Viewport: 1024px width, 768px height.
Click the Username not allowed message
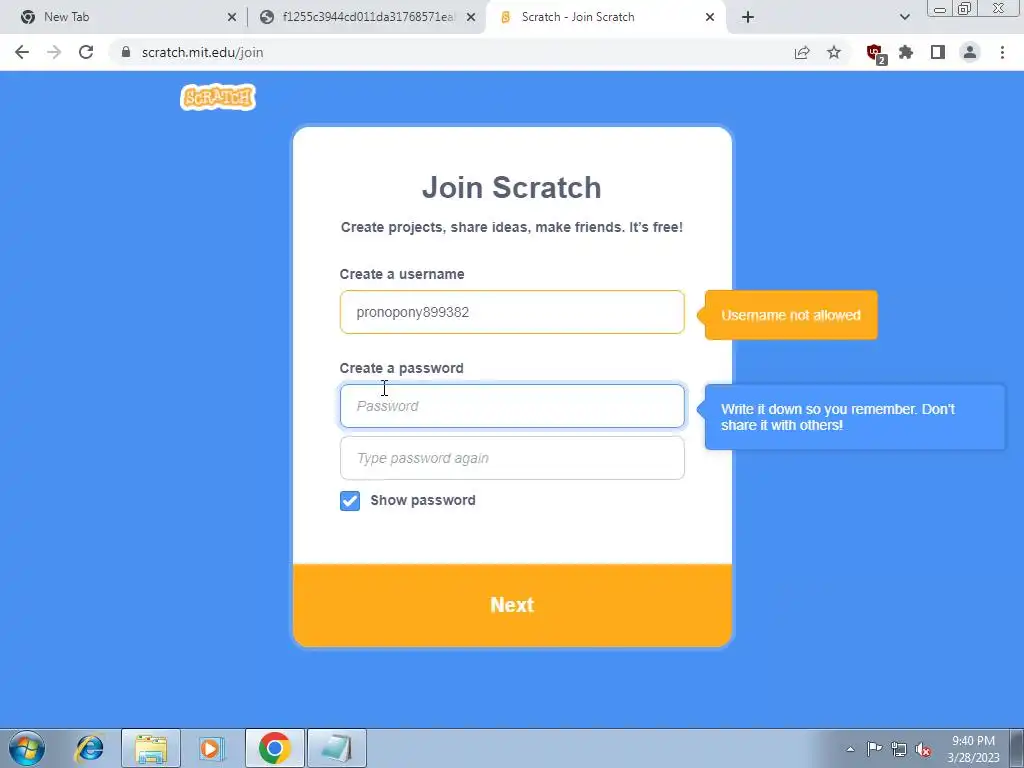(791, 315)
